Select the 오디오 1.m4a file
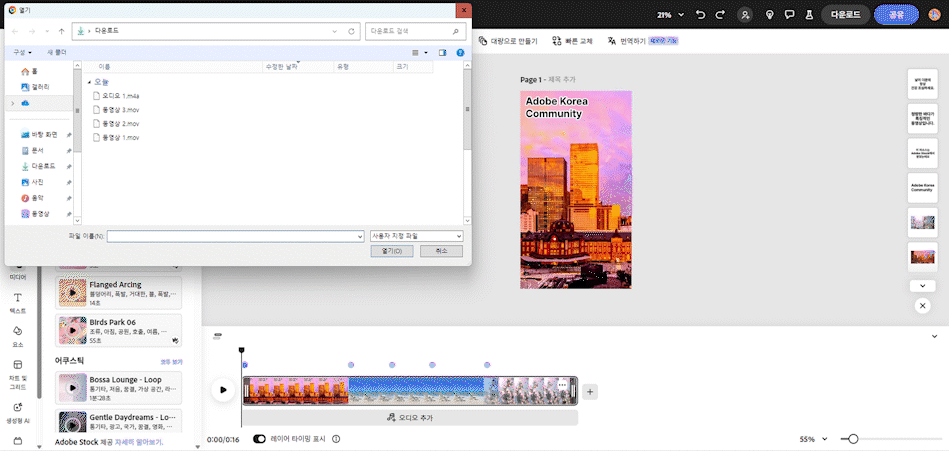Screen dimensions: 950x451 [116, 96]
